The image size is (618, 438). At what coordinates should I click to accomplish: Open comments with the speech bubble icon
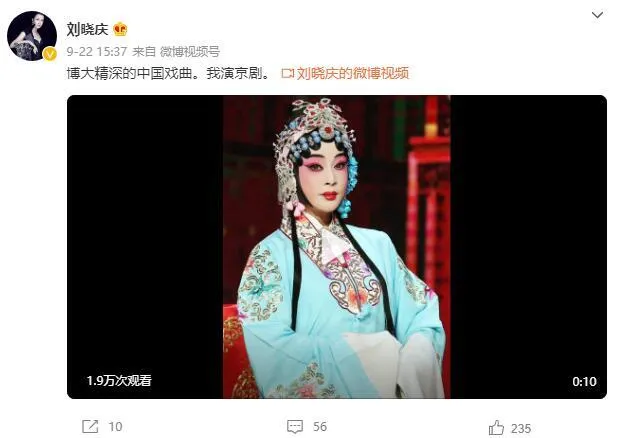pos(295,427)
